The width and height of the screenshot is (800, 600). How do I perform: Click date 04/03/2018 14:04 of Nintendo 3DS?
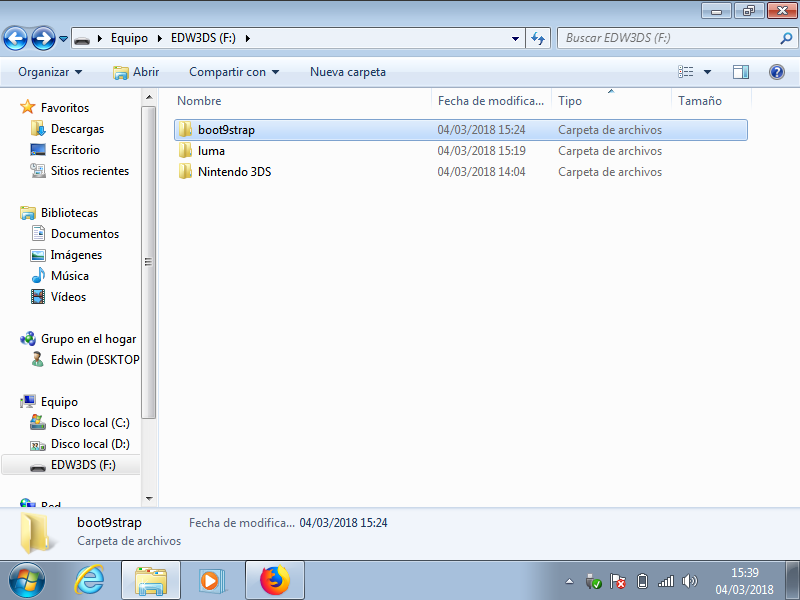(x=481, y=172)
